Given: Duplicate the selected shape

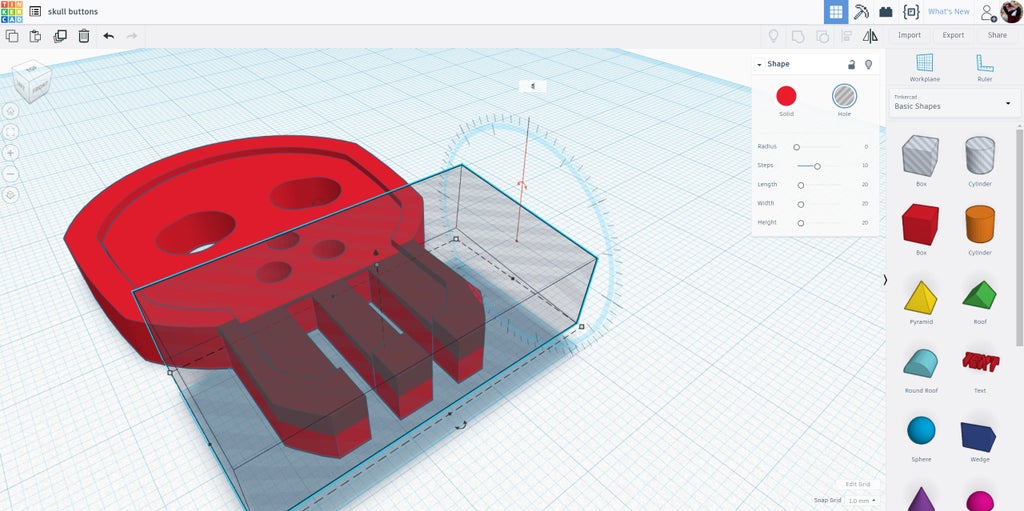Looking at the screenshot, I should coord(59,36).
